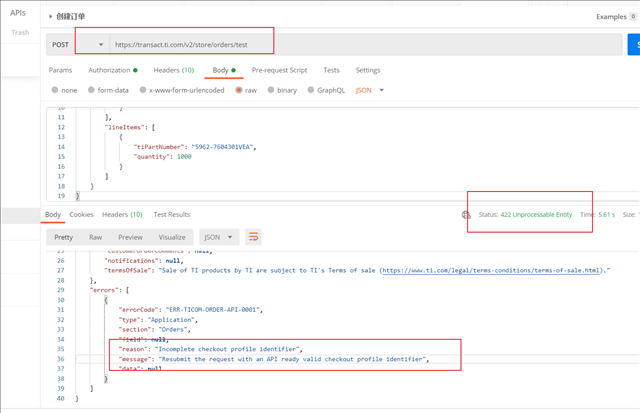Select x-www-form-urlencoded body type
This screenshot has width=640, height=413.
coord(141,90)
